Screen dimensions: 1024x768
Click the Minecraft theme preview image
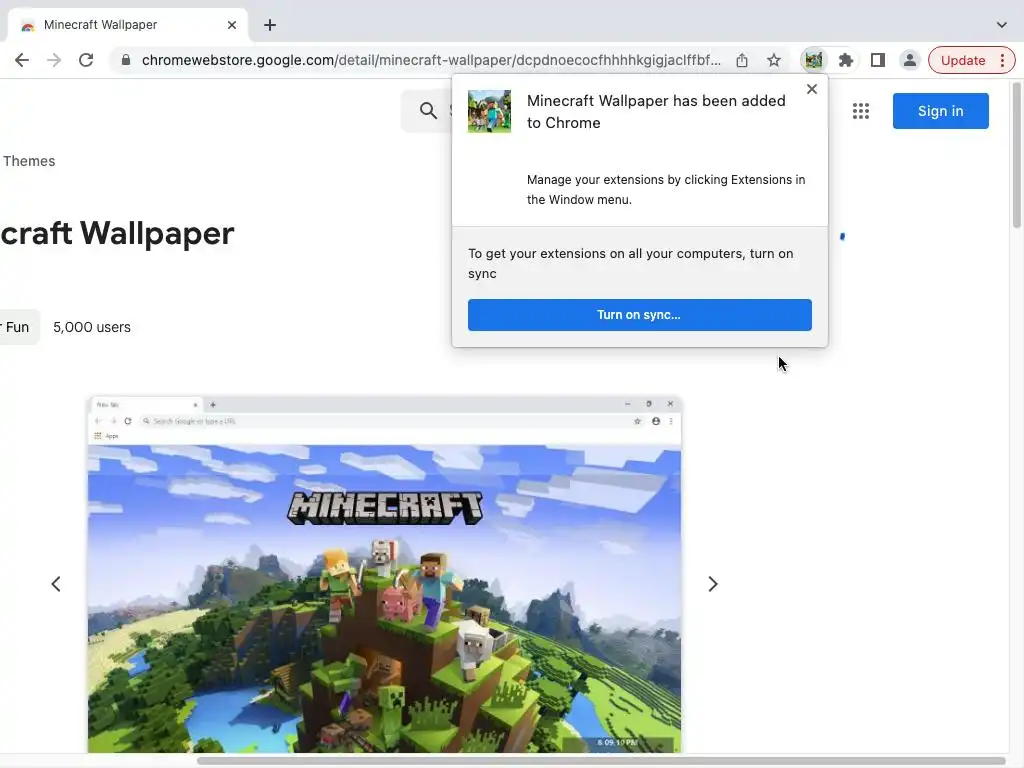coord(385,574)
